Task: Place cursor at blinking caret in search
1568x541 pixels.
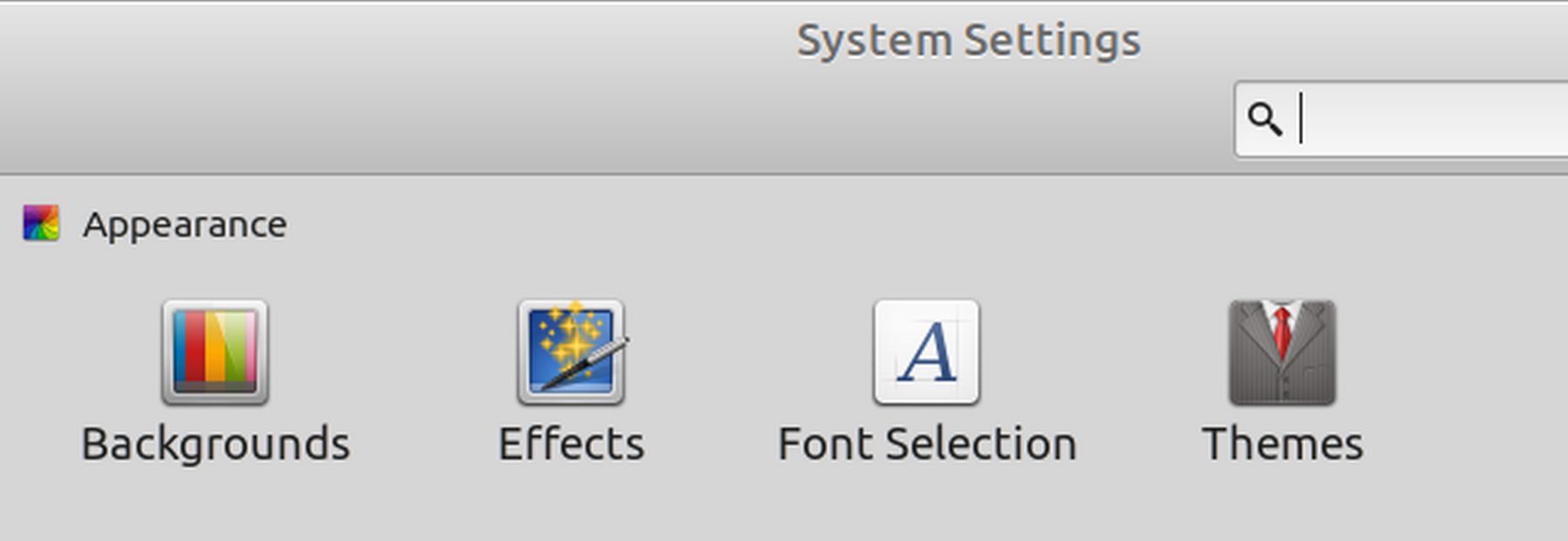Action: click(1301, 119)
